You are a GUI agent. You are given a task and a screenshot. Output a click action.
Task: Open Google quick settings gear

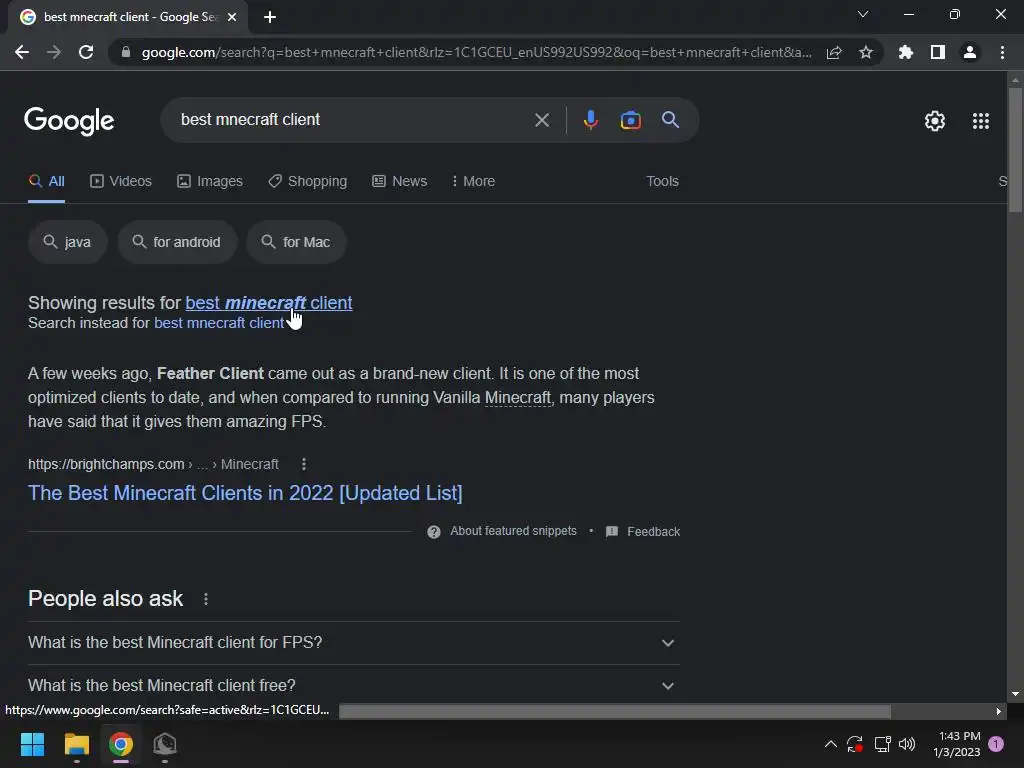pyautogui.click(x=935, y=121)
